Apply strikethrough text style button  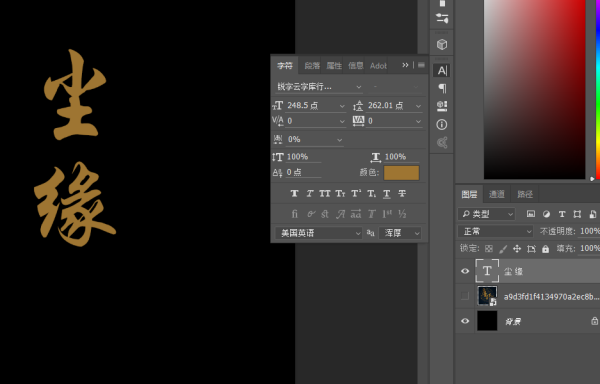(x=402, y=194)
